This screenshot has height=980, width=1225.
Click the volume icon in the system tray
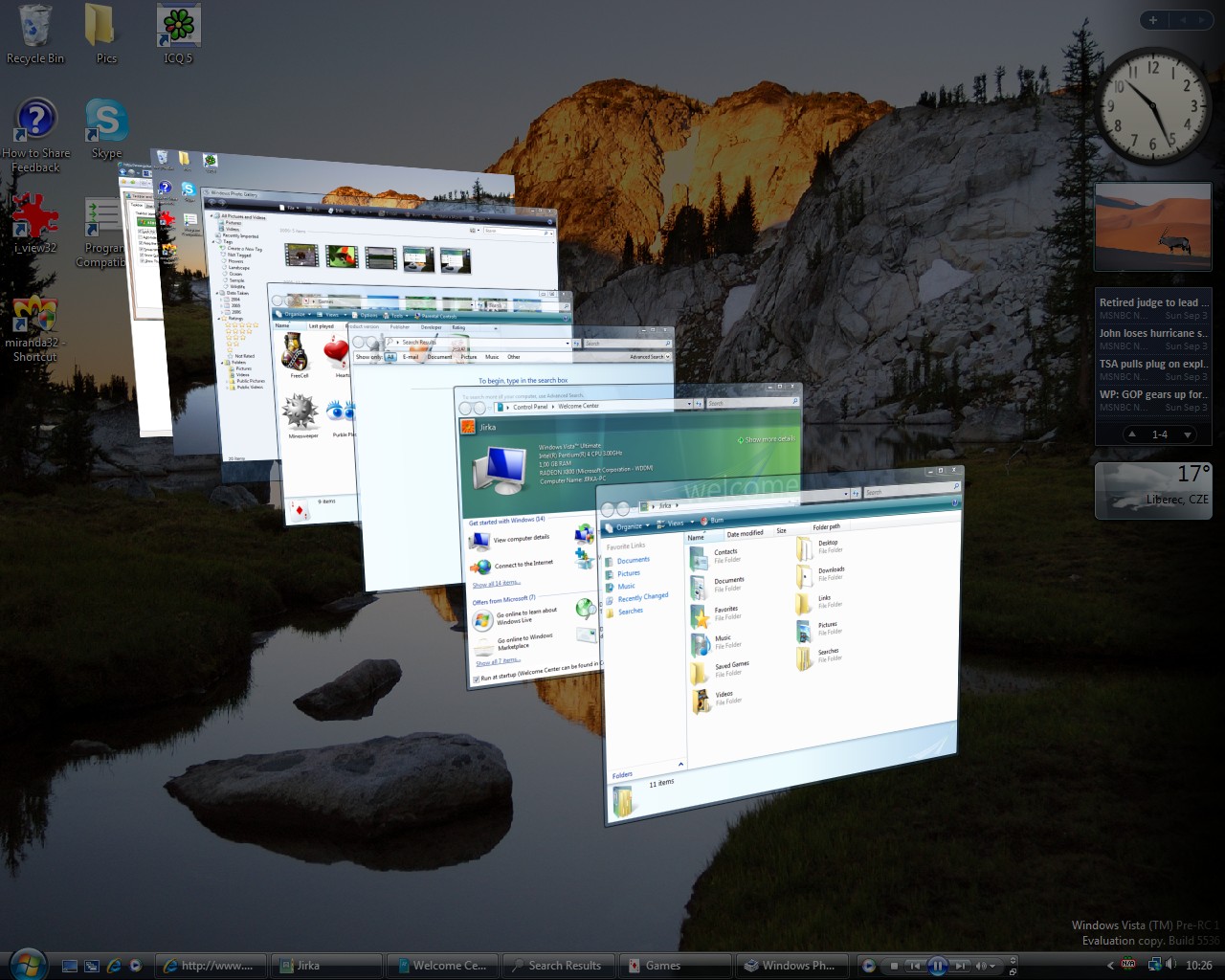click(1170, 965)
